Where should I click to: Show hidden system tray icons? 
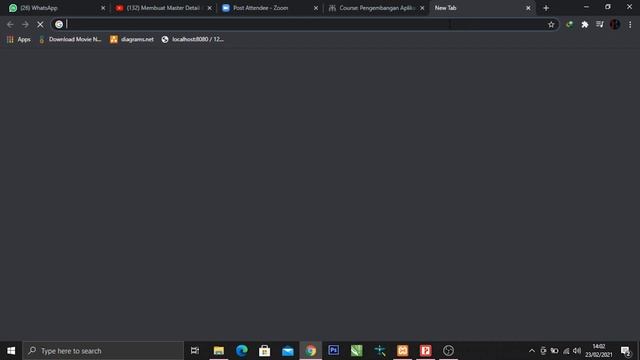click(531, 351)
